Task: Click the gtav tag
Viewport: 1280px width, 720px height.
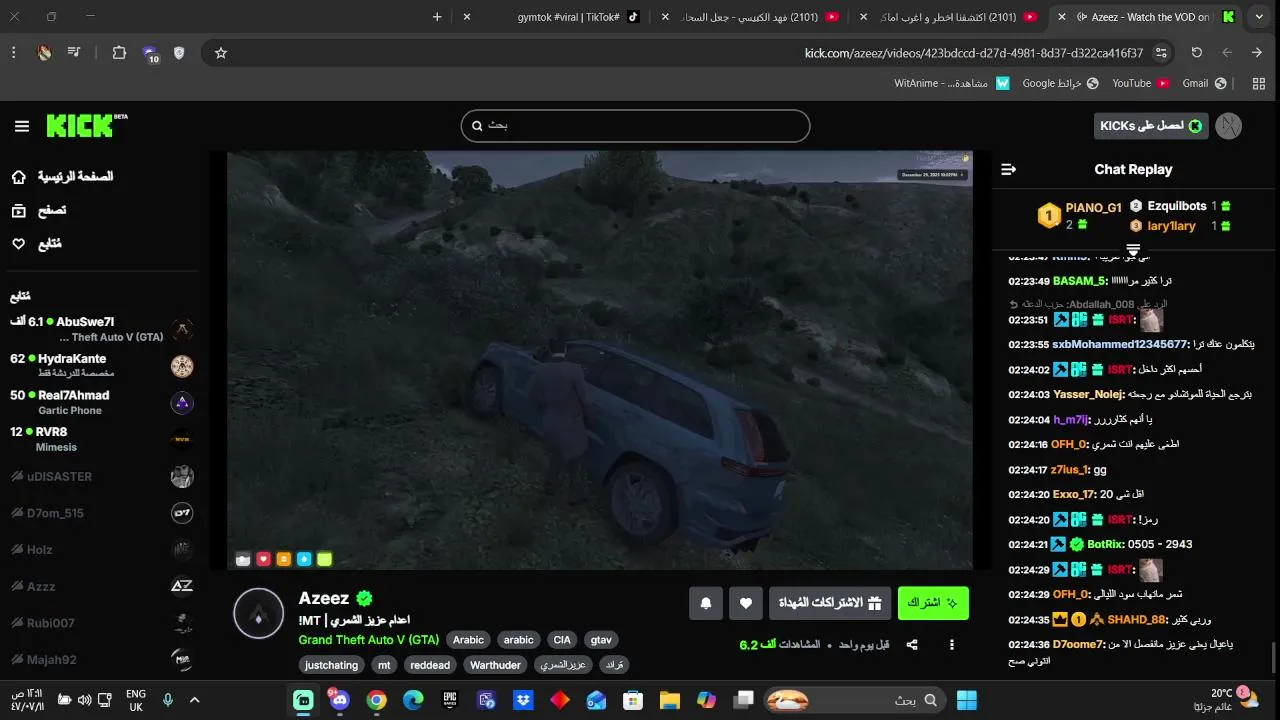Action: pos(601,640)
